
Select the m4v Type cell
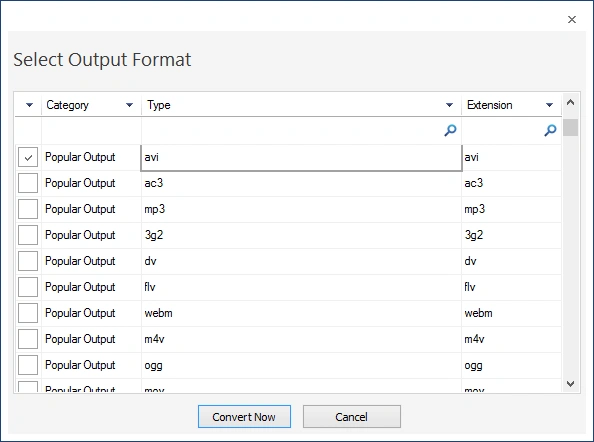[x=301, y=339]
